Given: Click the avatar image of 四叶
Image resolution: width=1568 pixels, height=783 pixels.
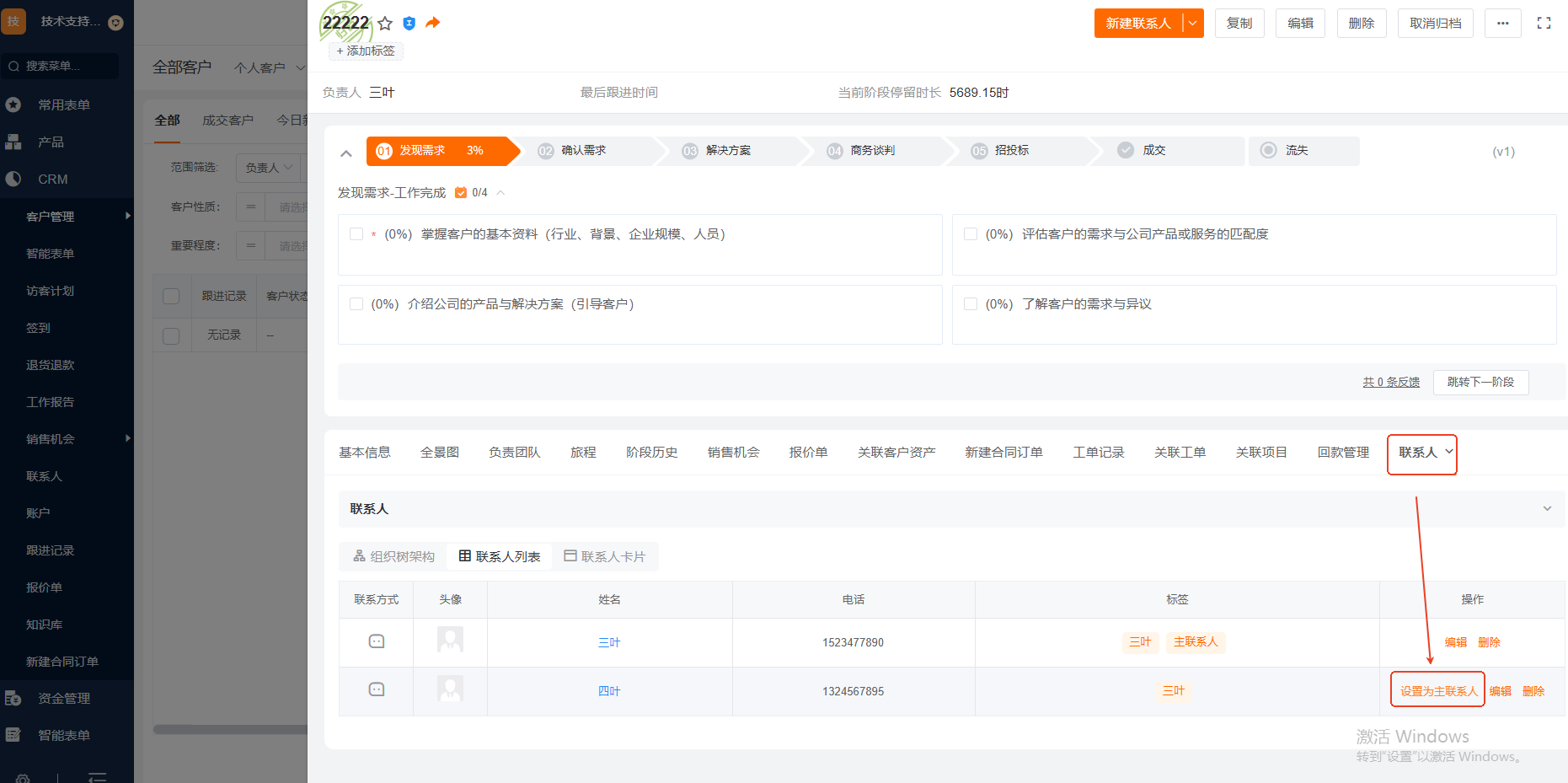Looking at the screenshot, I should pos(450,690).
